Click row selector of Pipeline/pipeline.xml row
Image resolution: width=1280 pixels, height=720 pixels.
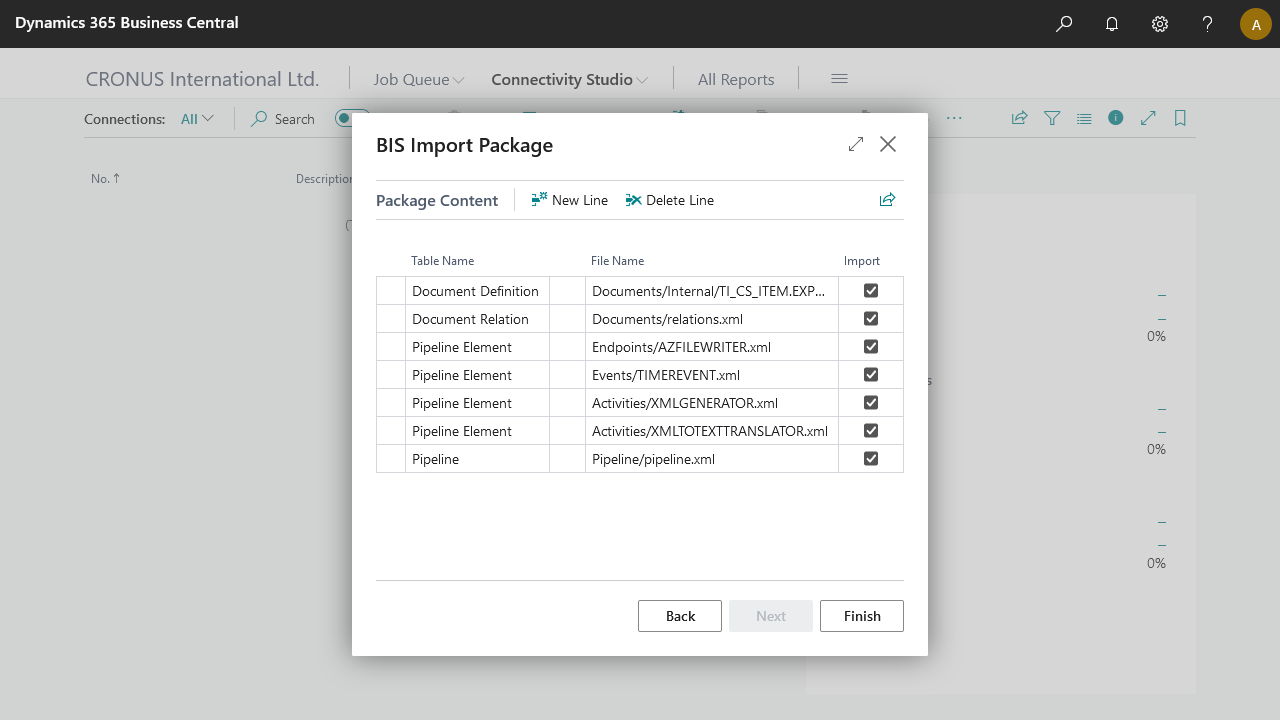coord(391,459)
